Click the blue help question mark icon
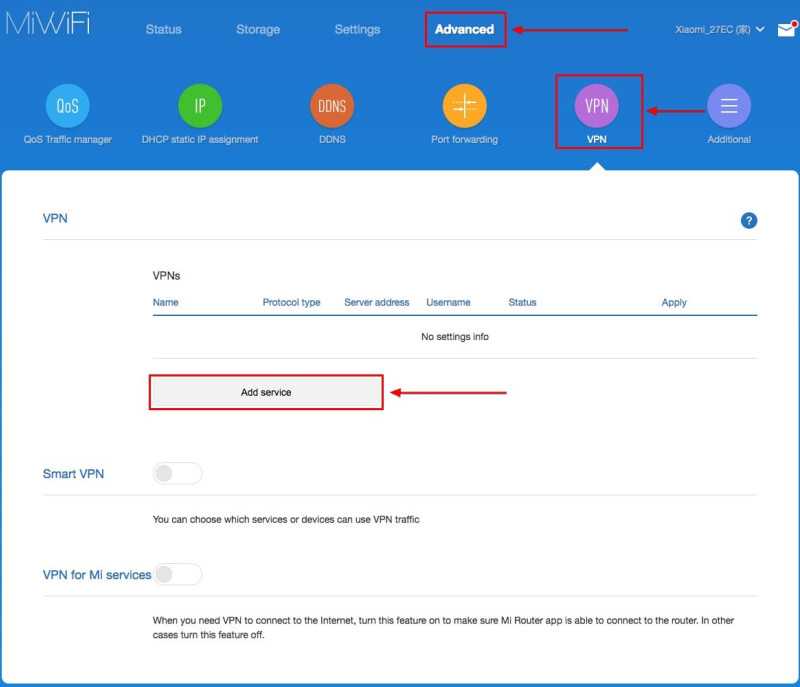This screenshot has height=687, width=800. point(748,220)
